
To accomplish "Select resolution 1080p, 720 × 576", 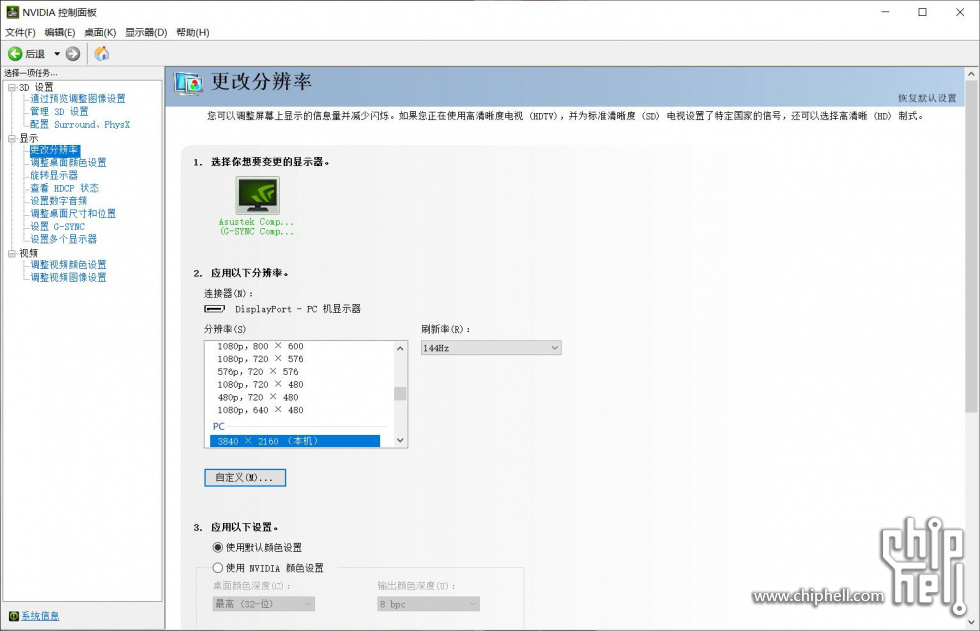I will (x=261, y=359).
